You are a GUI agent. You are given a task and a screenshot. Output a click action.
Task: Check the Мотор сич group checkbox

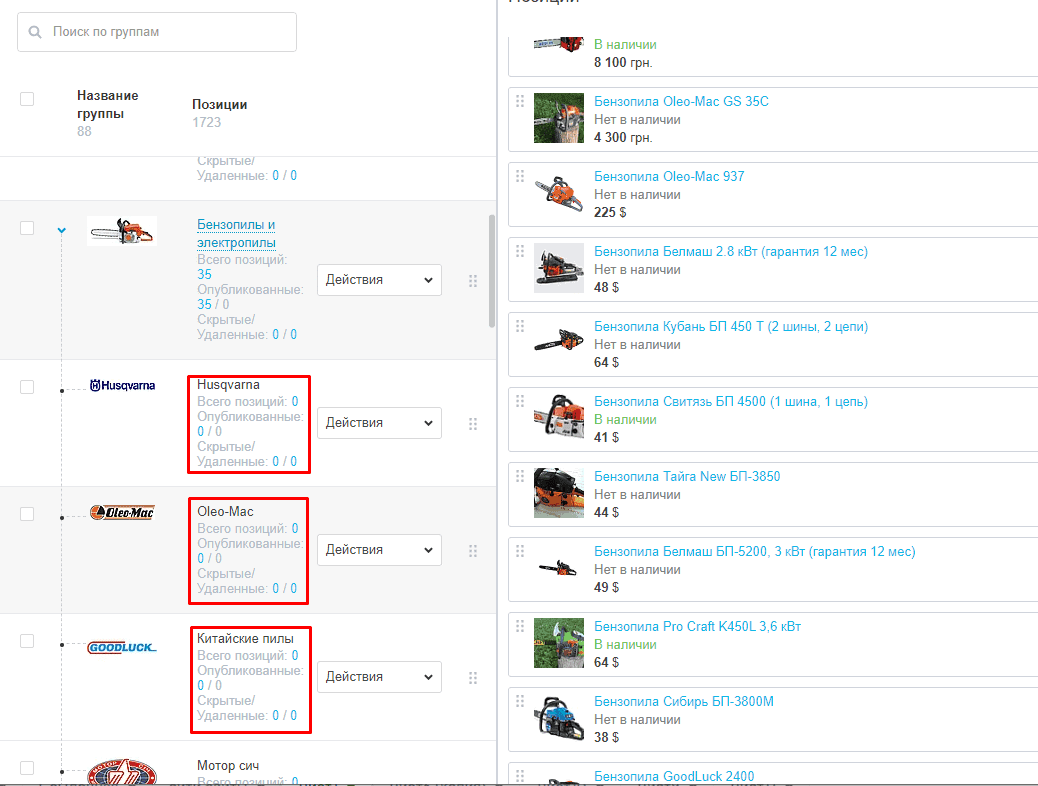coord(27,768)
